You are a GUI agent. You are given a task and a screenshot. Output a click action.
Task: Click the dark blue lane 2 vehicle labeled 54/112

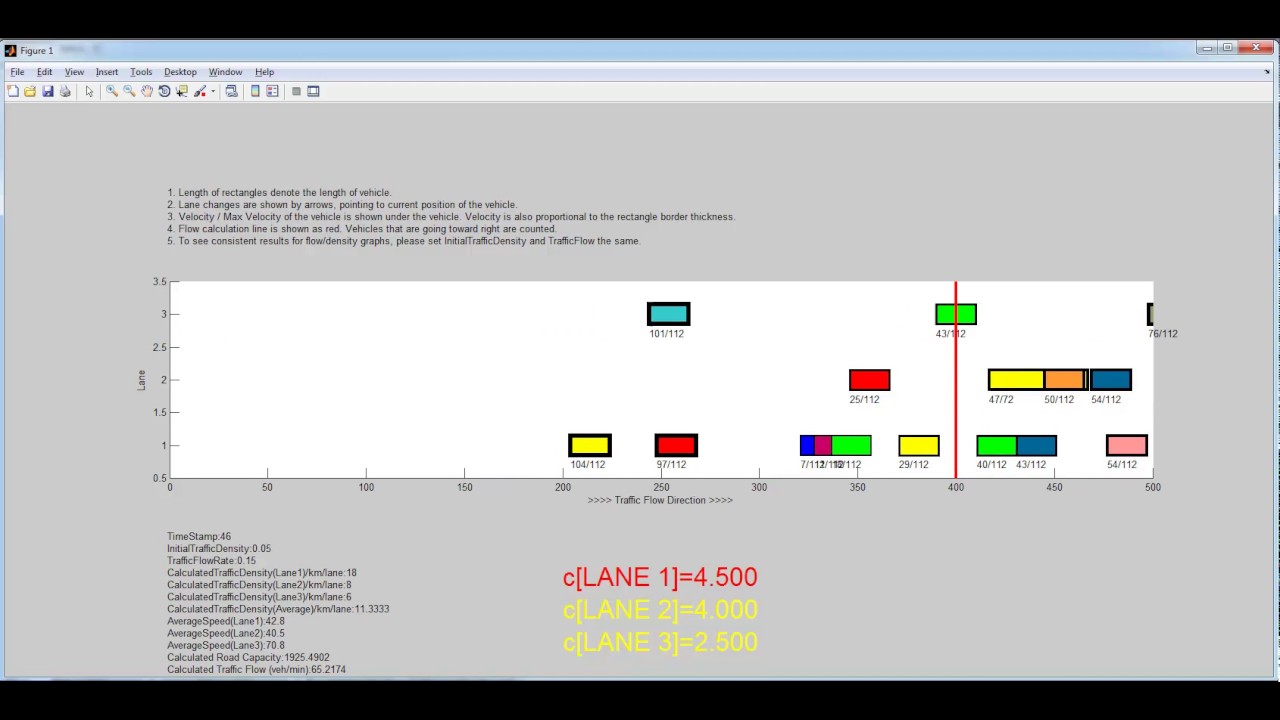1111,380
